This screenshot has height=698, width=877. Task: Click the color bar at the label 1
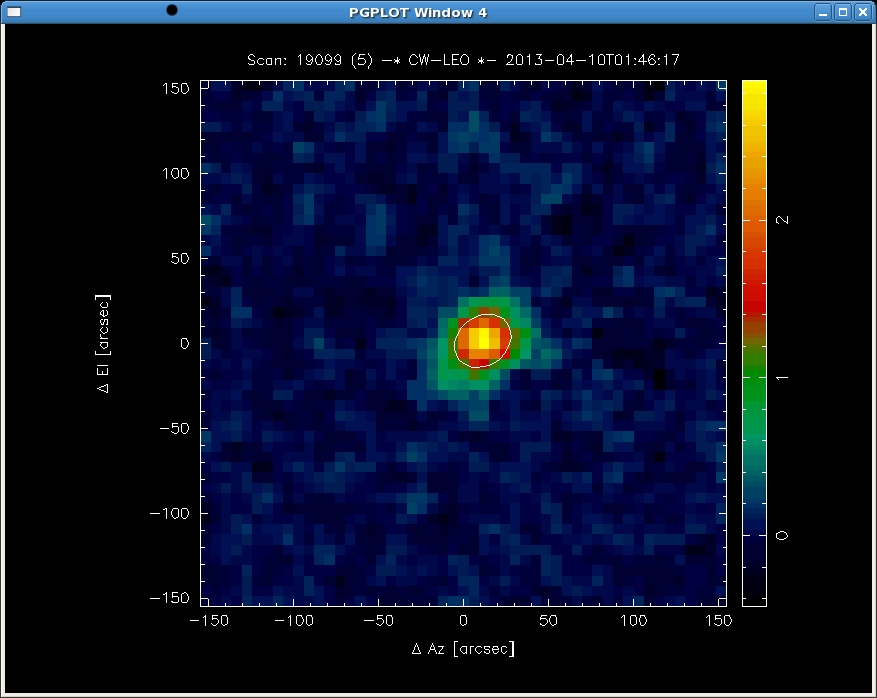[754, 378]
